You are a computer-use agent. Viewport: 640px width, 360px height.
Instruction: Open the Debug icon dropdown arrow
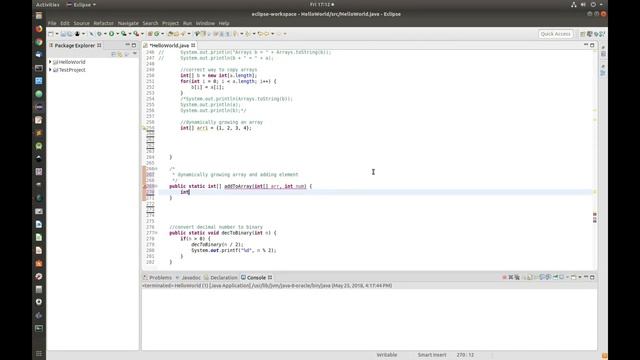pos(105,34)
